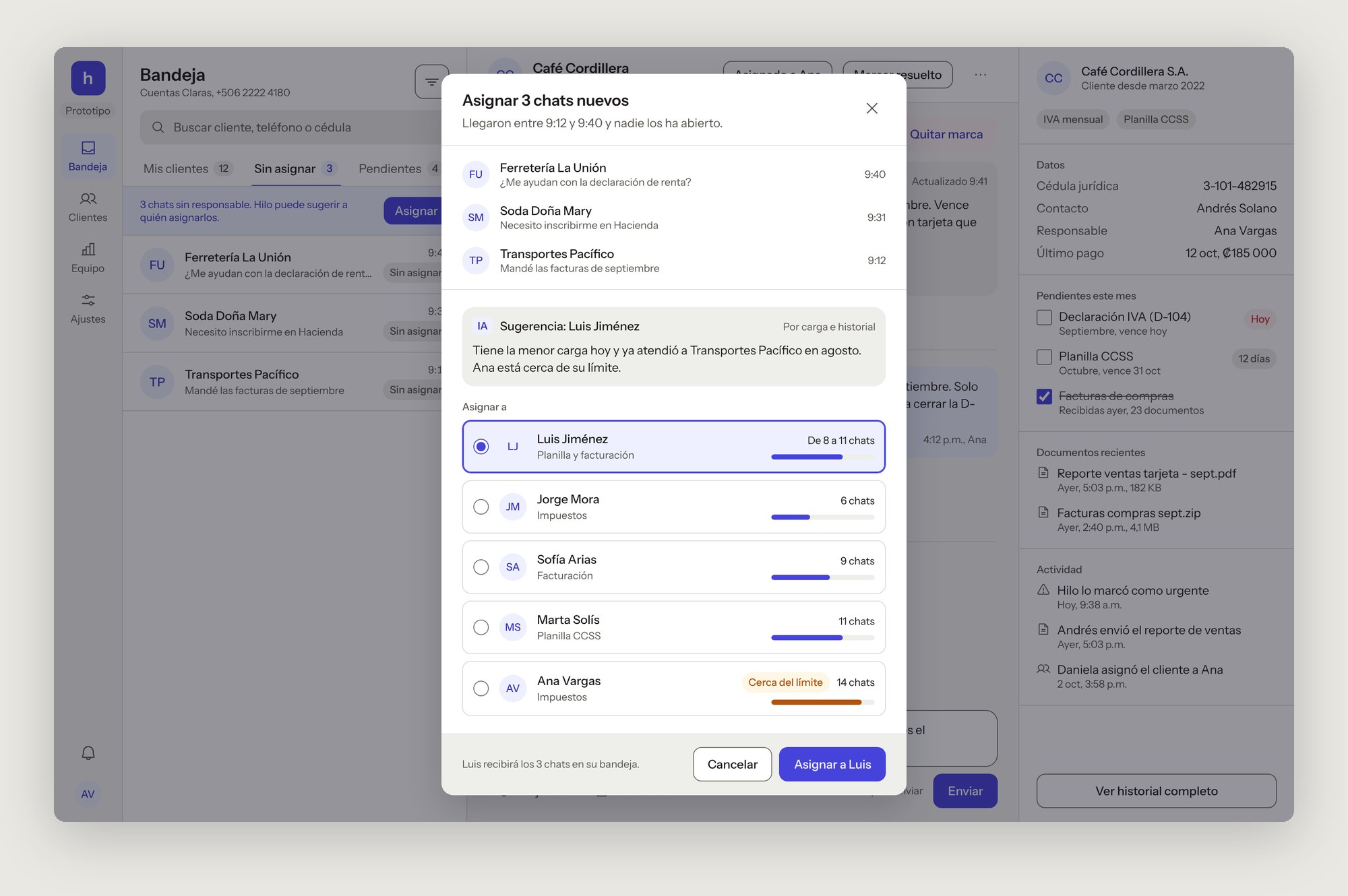Click the Buscar cliente search field
Image resolution: width=1348 pixels, height=896 pixels.
[x=292, y=127]
